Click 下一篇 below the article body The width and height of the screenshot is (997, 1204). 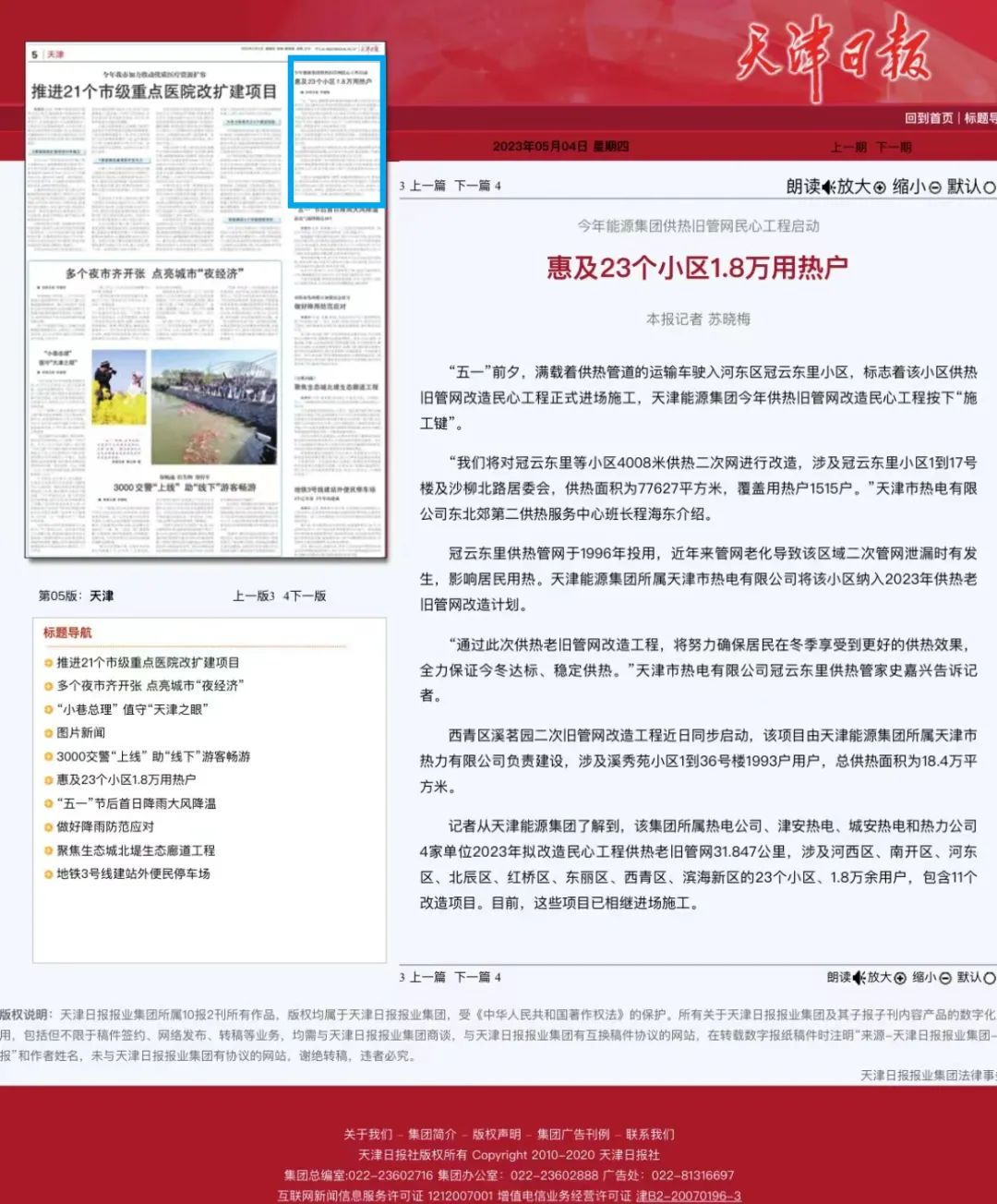click(472, 977)
